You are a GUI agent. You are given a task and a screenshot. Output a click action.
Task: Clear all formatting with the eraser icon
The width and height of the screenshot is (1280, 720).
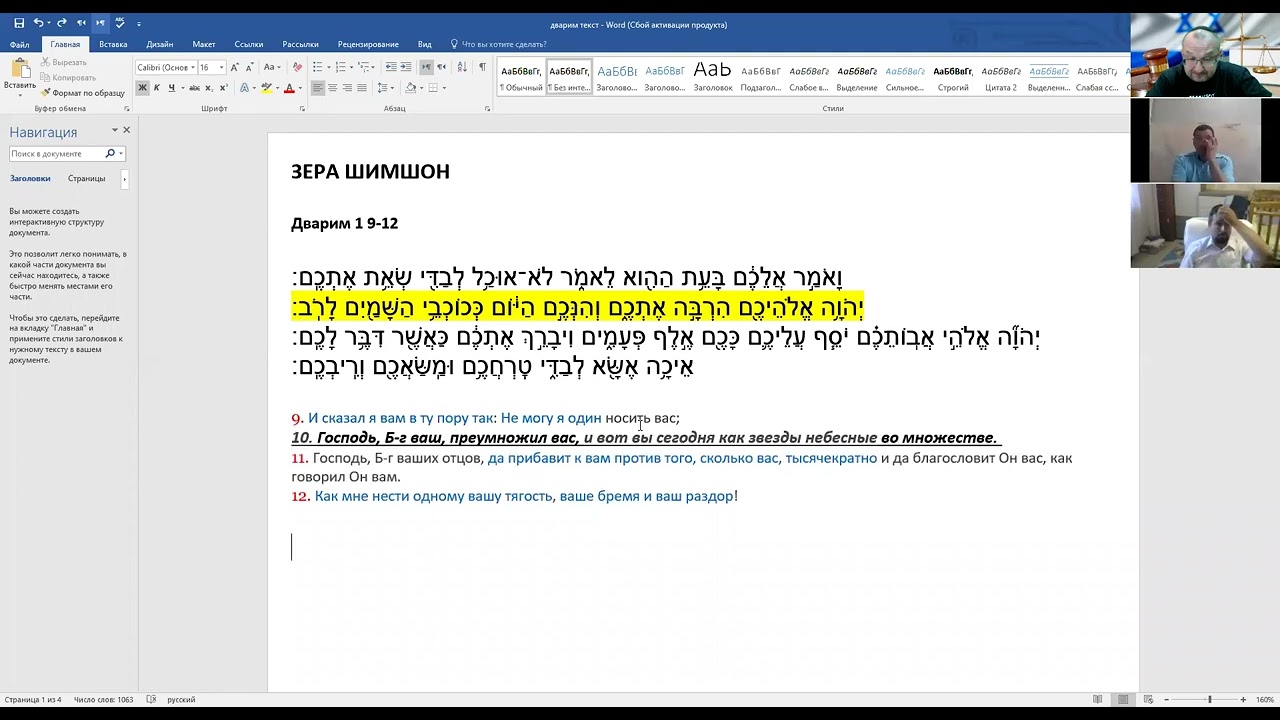click(x=297, y=67)
